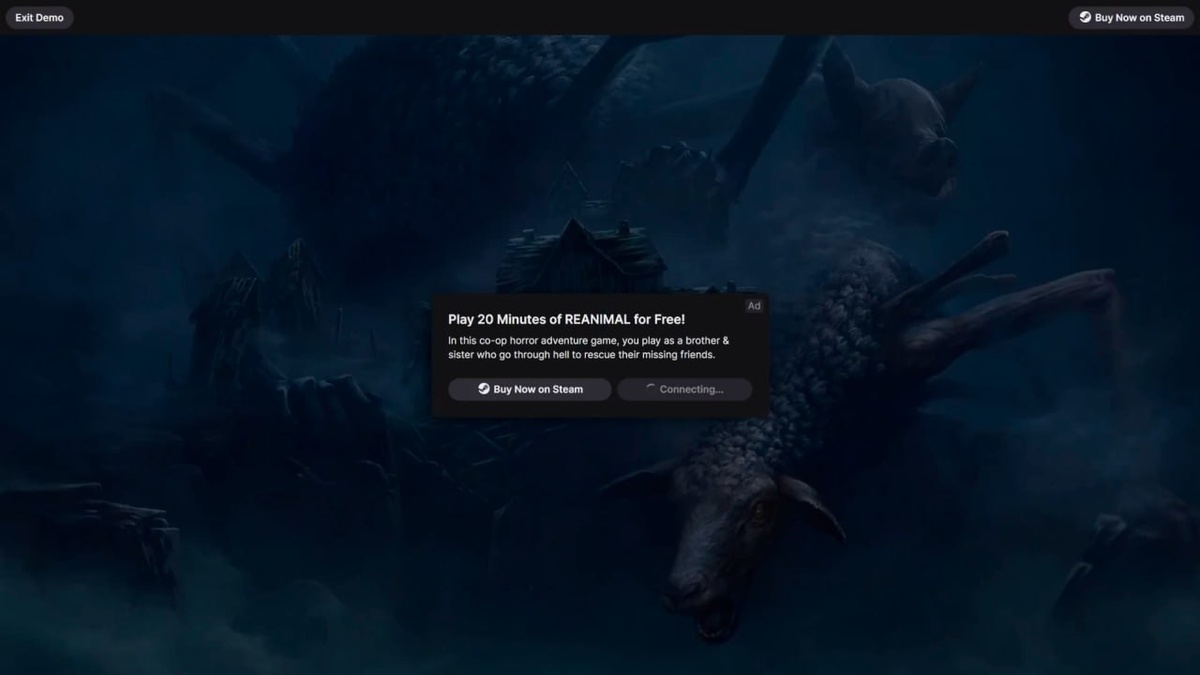
Task: Click the Ad label badge
Action: pos(754,306)
